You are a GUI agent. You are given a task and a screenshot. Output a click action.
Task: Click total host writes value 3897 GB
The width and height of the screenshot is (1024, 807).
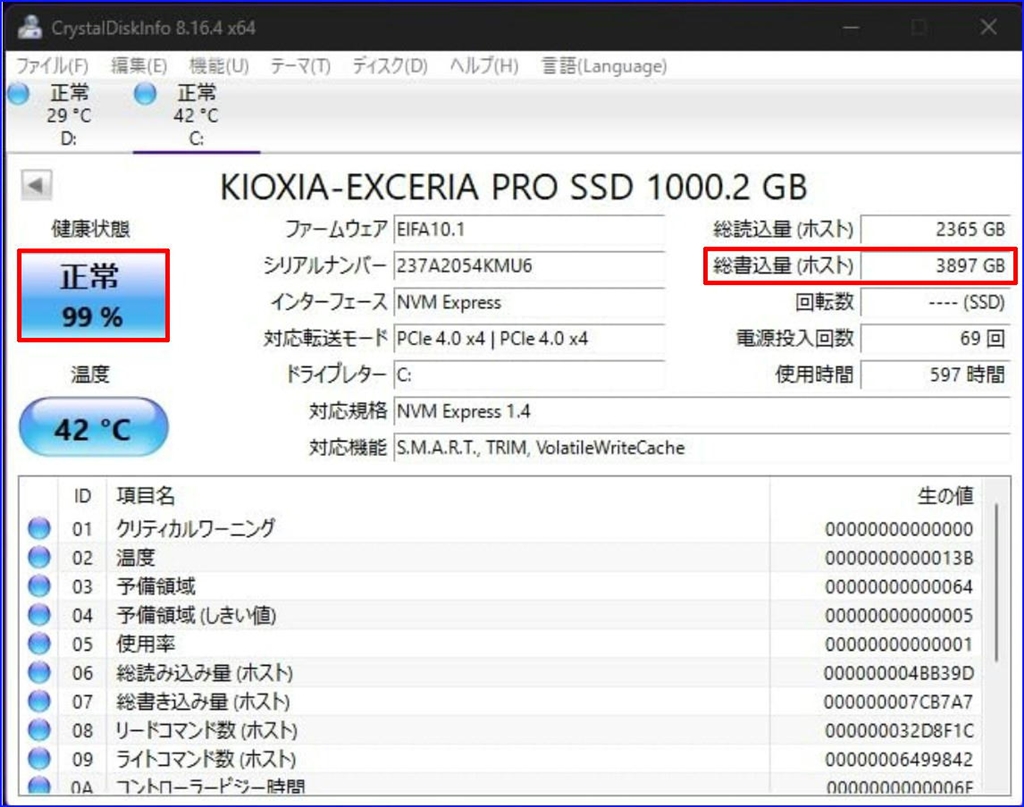(x=935, y=266)
